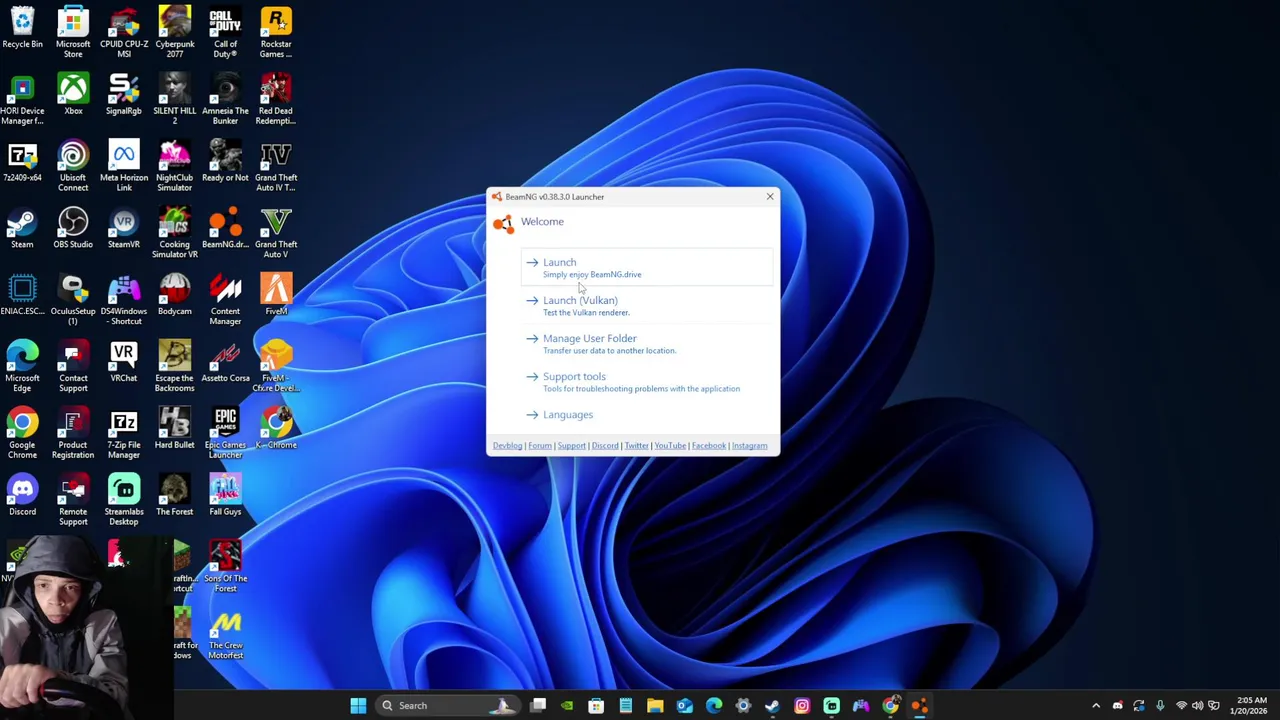1280x720 pixels.
Task: Select the Streamlabs Desktop icon
Action: pos(124,501)
